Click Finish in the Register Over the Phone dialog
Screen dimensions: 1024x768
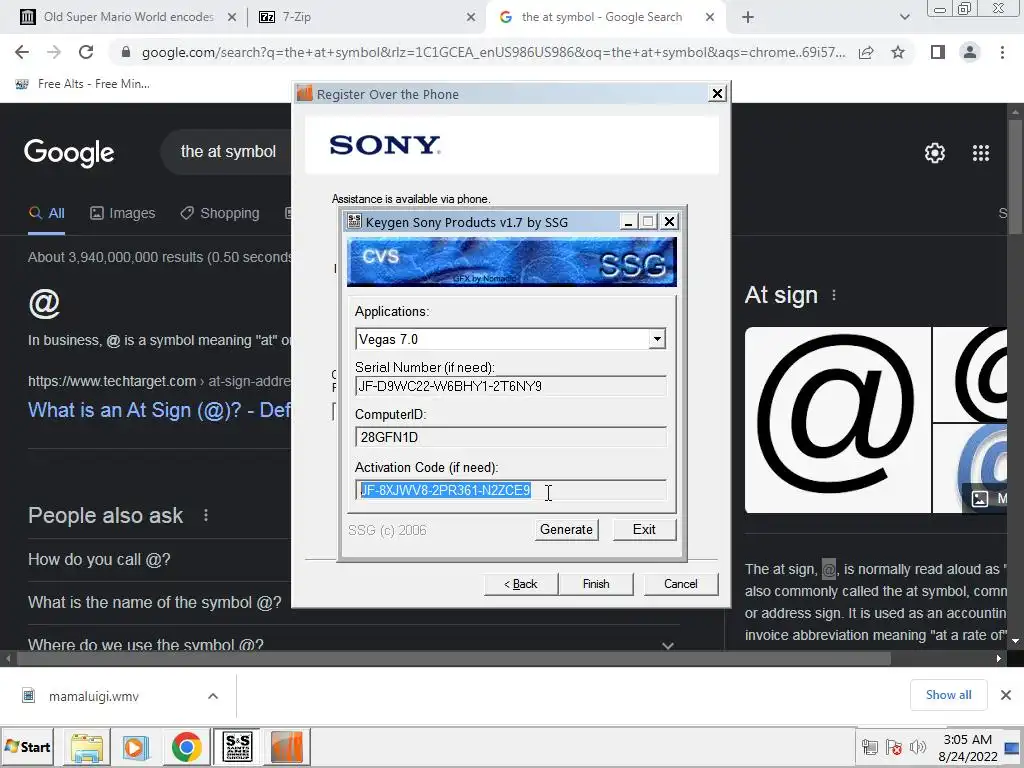[596, 584]
